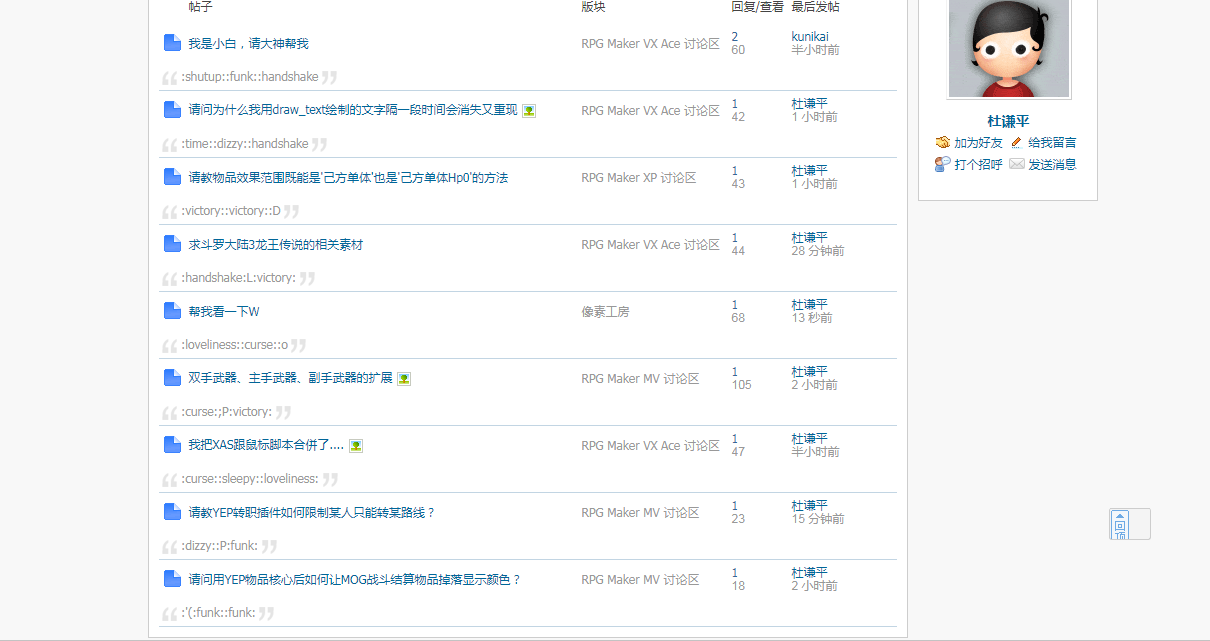Open the thread '我把XAS跟鼠标脚本合并了....'

(x=266, y=446)
